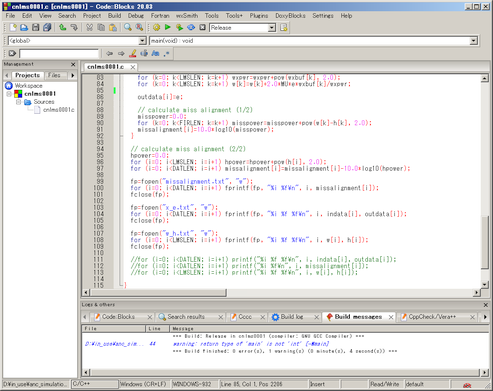Toggle selected text only search icon
The image size is (493, 391).
(x=144, y=53)
